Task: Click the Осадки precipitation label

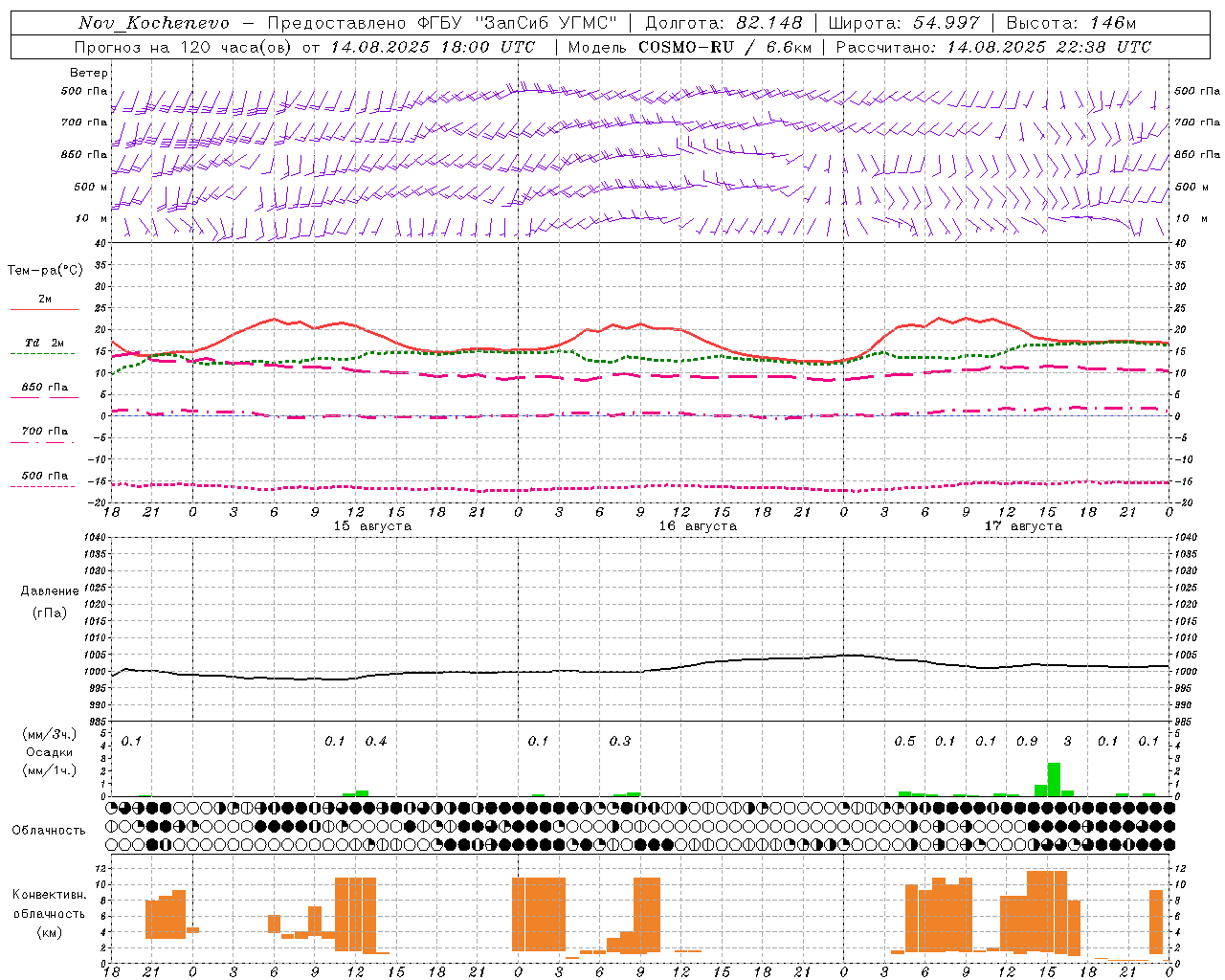Action: (x=50, y=752)
